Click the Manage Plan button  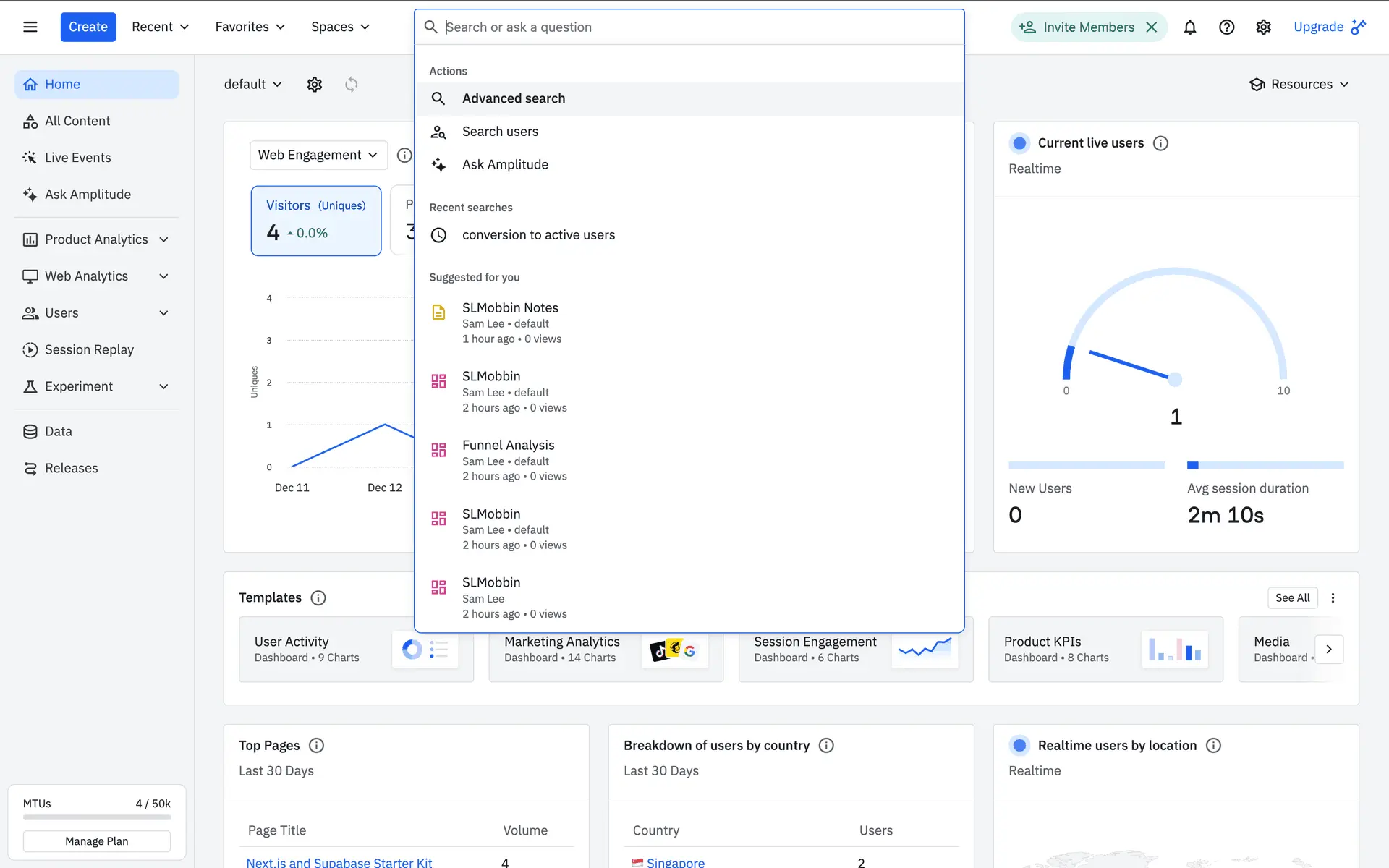[x=97, y=841]
